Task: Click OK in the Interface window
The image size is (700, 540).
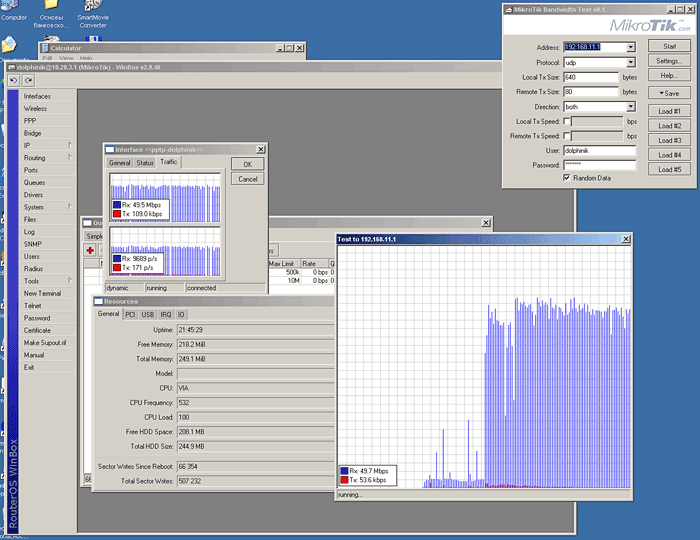Action: click(248, 164)
